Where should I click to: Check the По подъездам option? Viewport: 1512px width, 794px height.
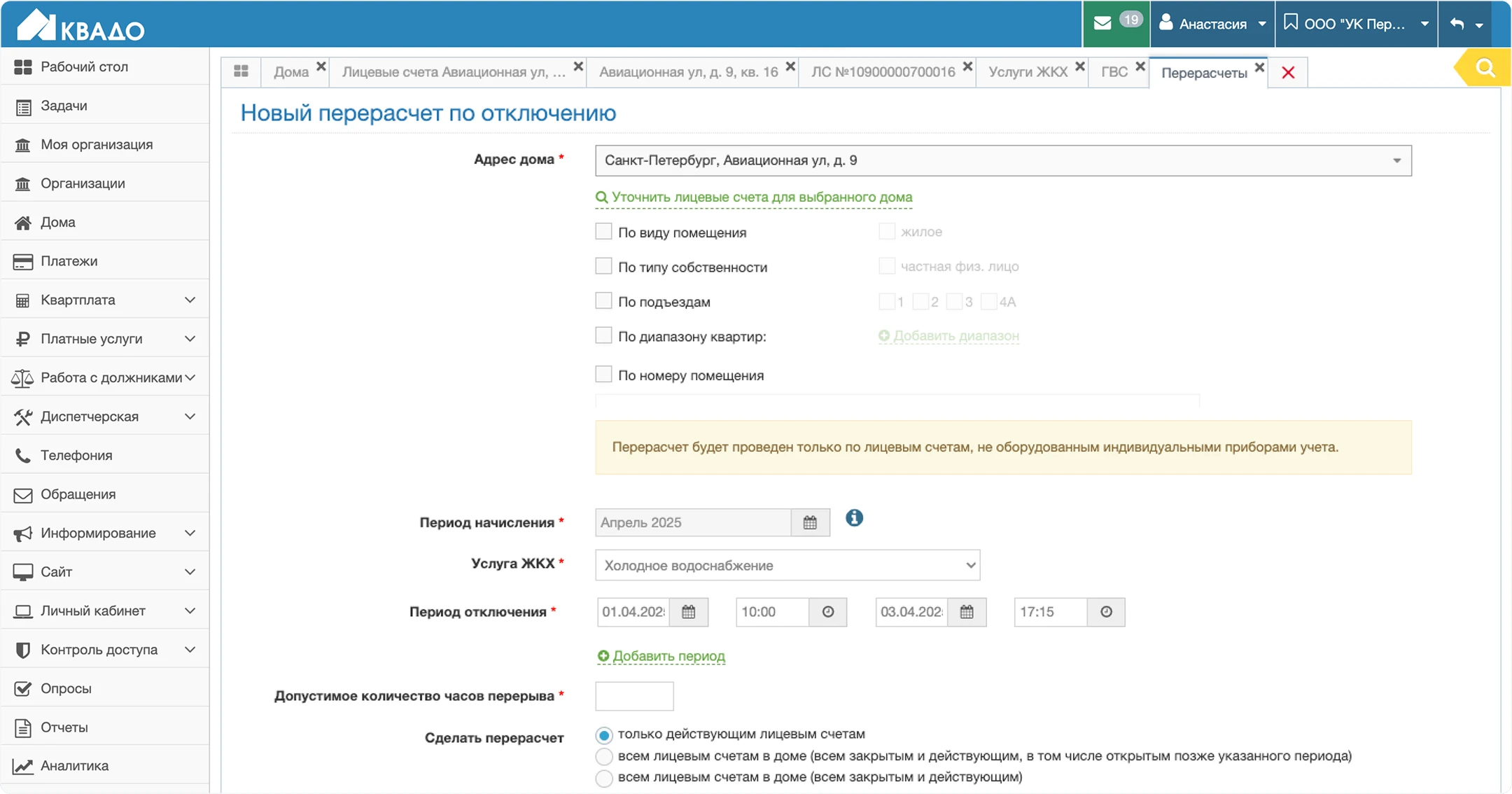pyautogui.click(x=603, y=301)
